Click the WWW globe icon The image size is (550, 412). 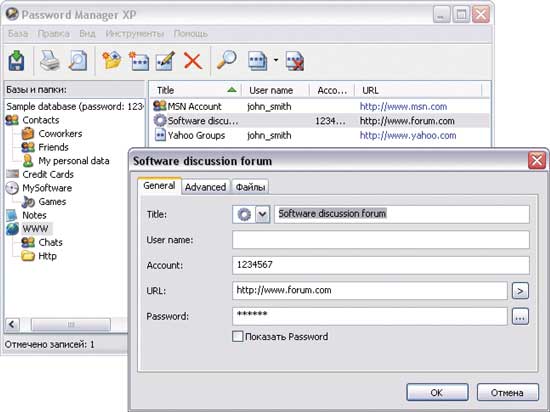12,229
